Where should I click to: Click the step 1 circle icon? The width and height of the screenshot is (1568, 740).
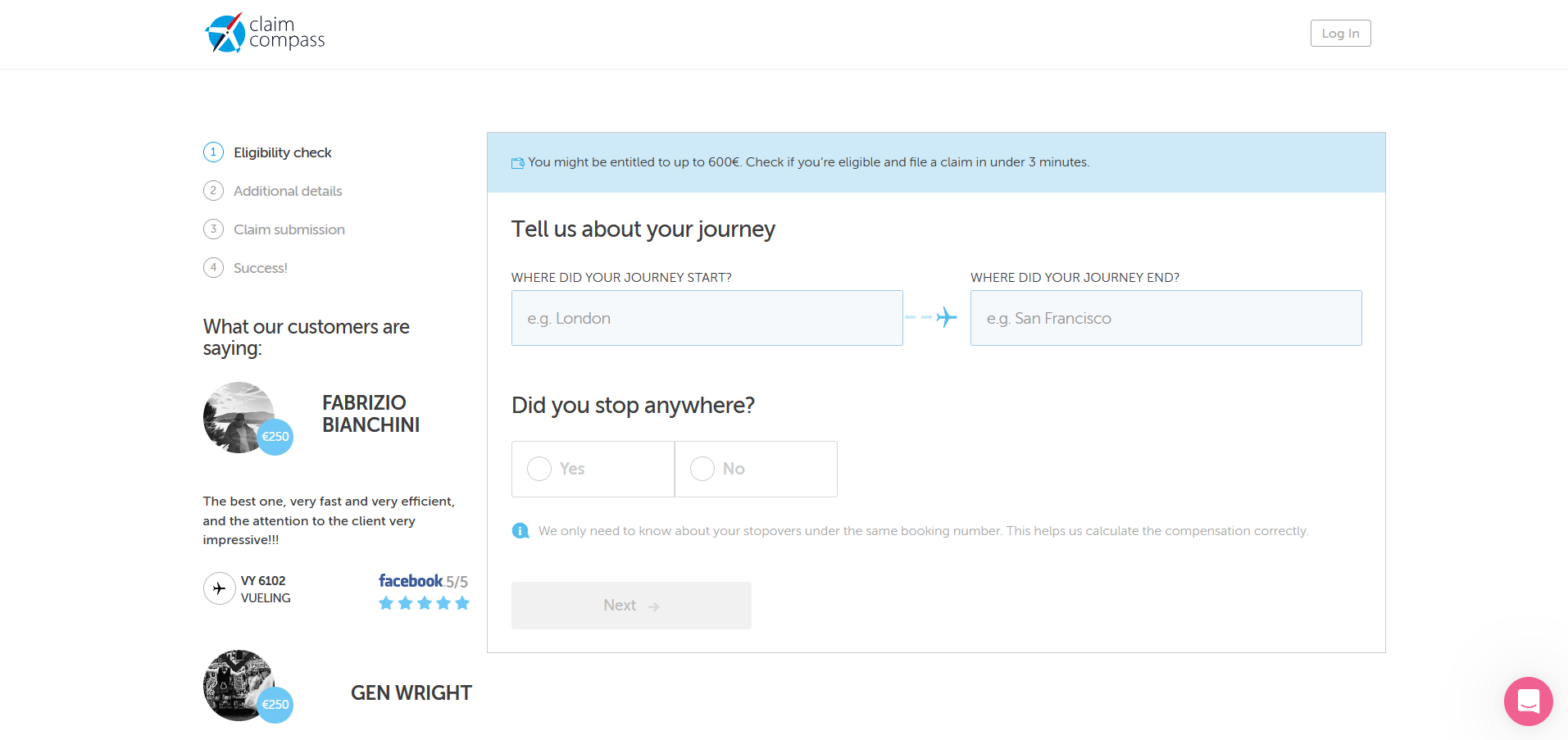(x=213, y=152)
